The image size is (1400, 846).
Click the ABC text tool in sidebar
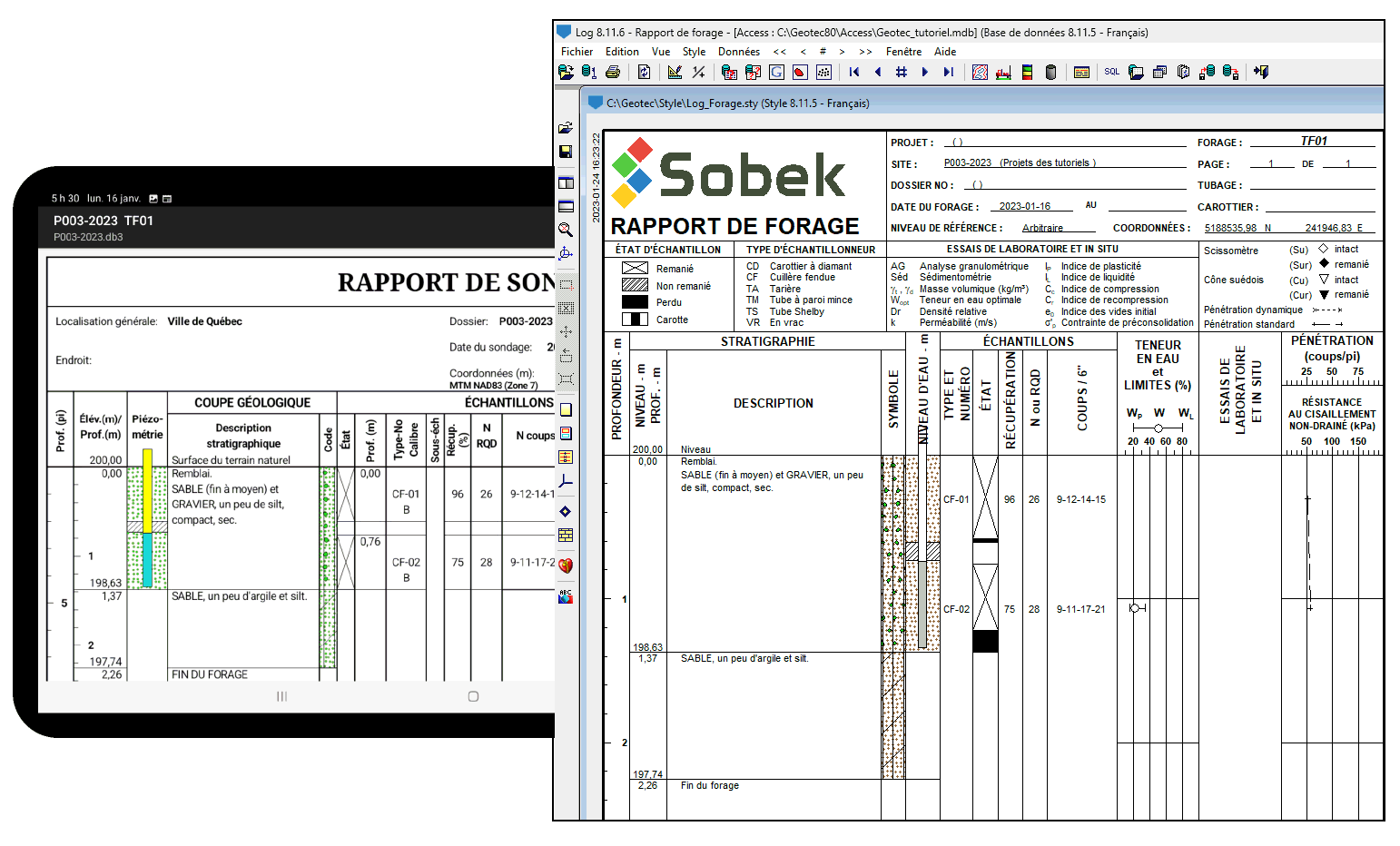point(566,596)
